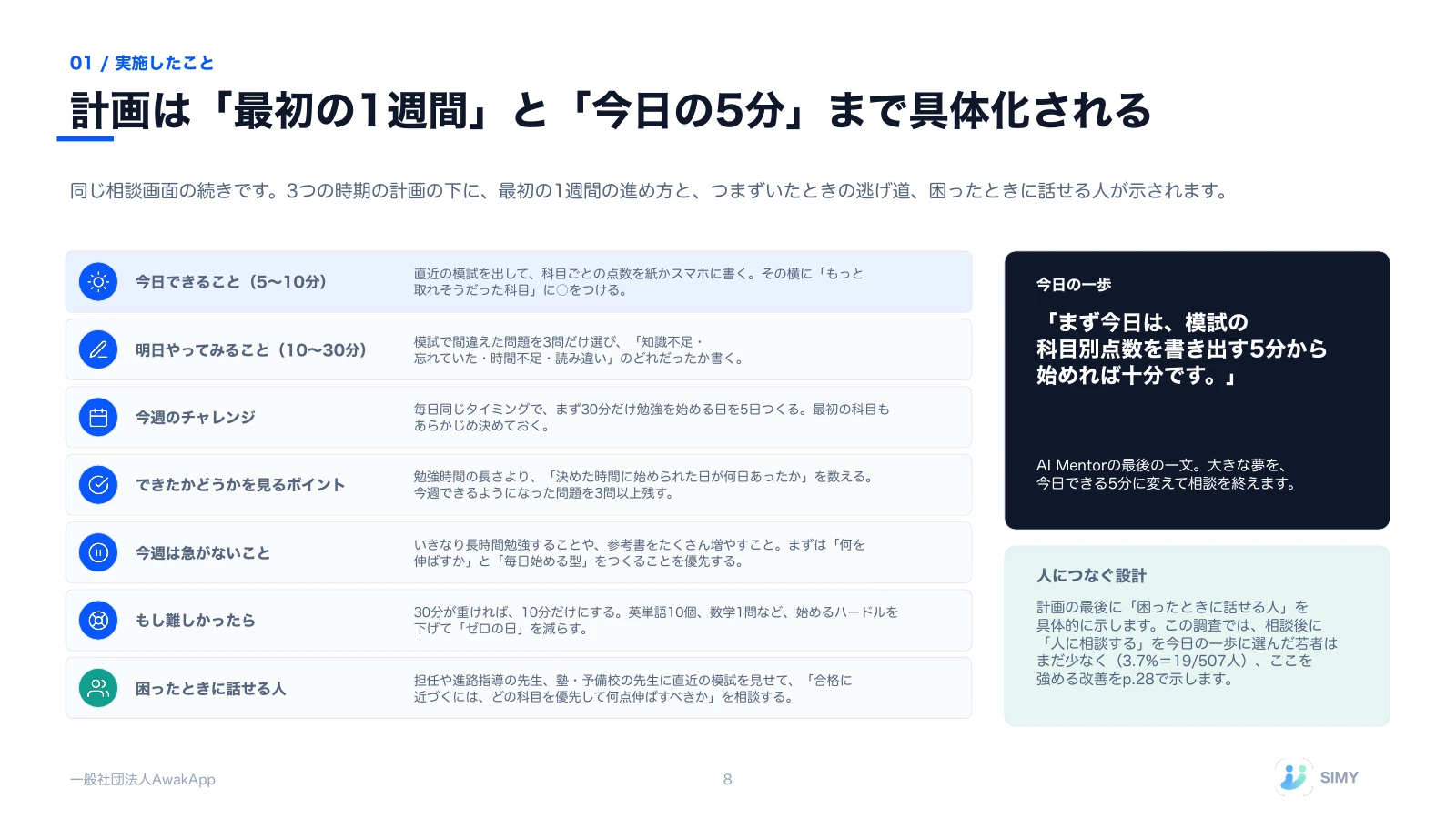The height and width of the screenshot is (819, 1456).
Task: Click the page number 8
Action: point(727,780)
